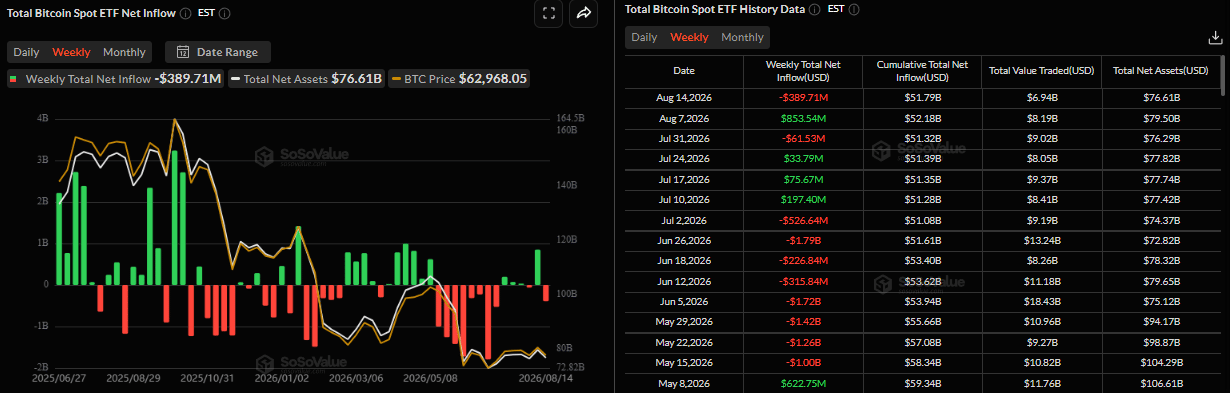Click the May 29,2026 date cell

684,321
